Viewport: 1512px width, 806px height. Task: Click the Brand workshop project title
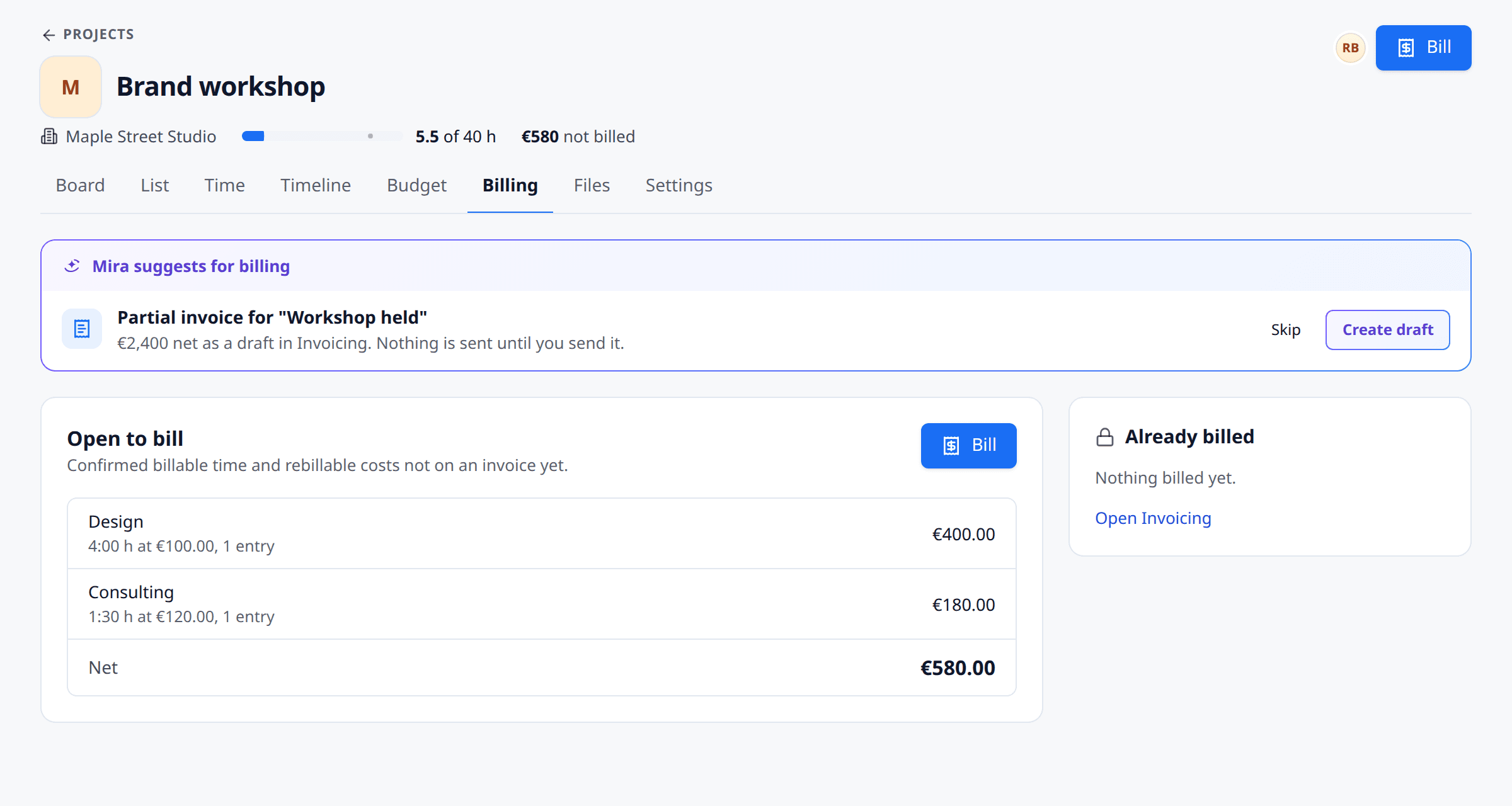click(220, 86)
